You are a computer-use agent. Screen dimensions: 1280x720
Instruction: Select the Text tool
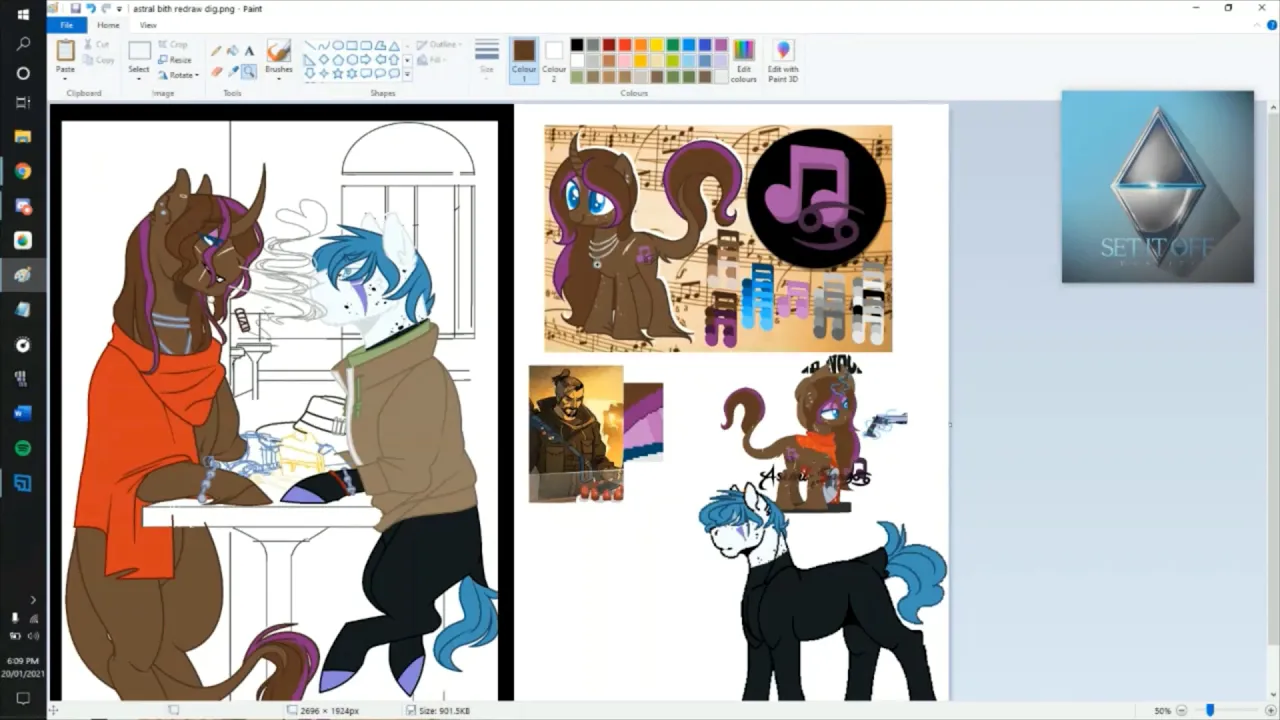tap(249, 51)
